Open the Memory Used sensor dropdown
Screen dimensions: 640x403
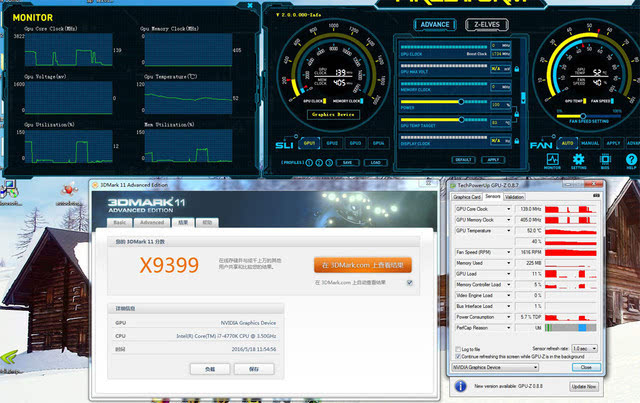(x=509, y=263)
